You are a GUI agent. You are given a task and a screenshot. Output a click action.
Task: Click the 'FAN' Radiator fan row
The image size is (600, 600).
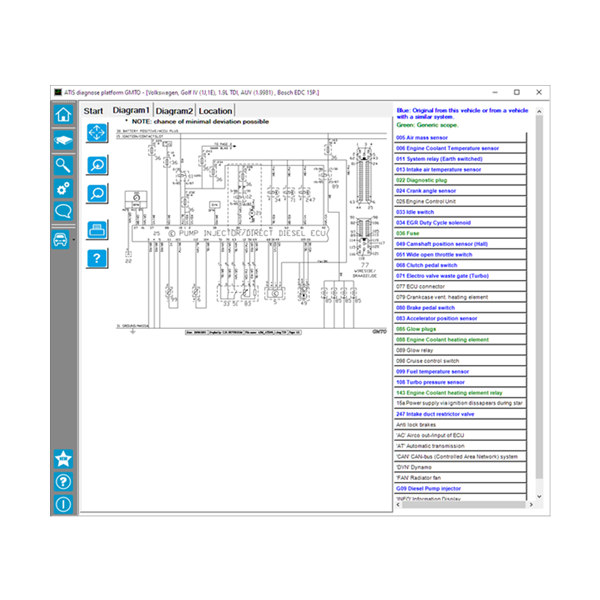460,478
